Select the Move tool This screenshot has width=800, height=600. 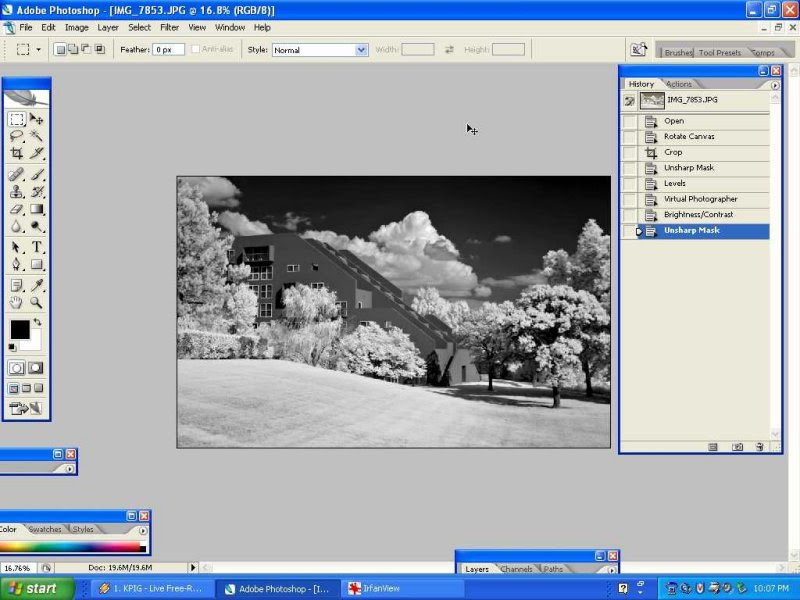[x=36, y=119]
